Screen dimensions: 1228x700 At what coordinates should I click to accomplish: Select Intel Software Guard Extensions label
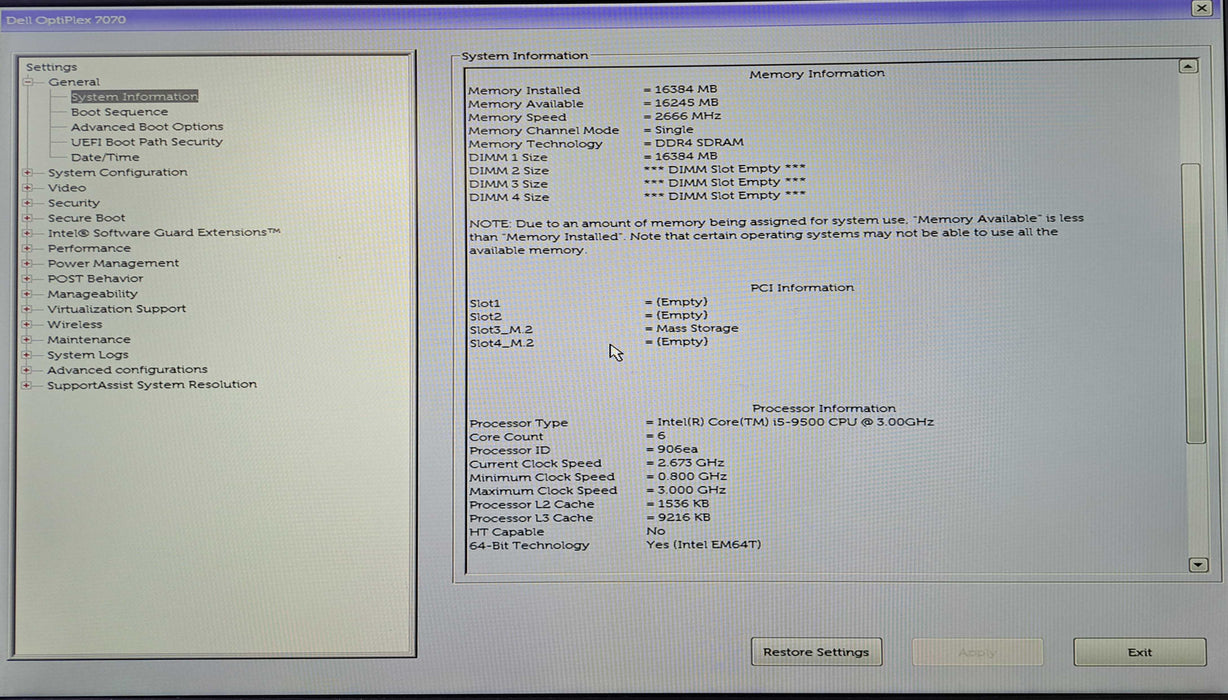pyautogui.click(x=164, y=233)
